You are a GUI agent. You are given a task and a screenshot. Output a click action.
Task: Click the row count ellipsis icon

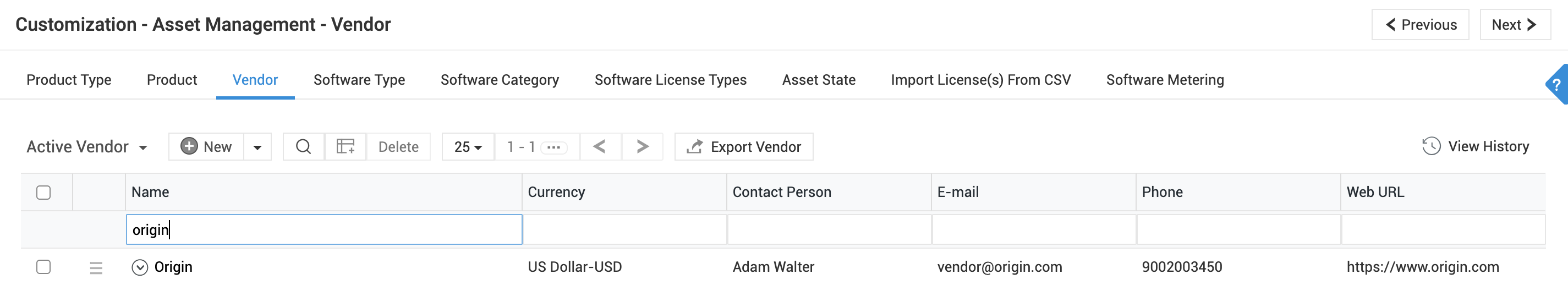pyautogui.click(x=553, y=147)
